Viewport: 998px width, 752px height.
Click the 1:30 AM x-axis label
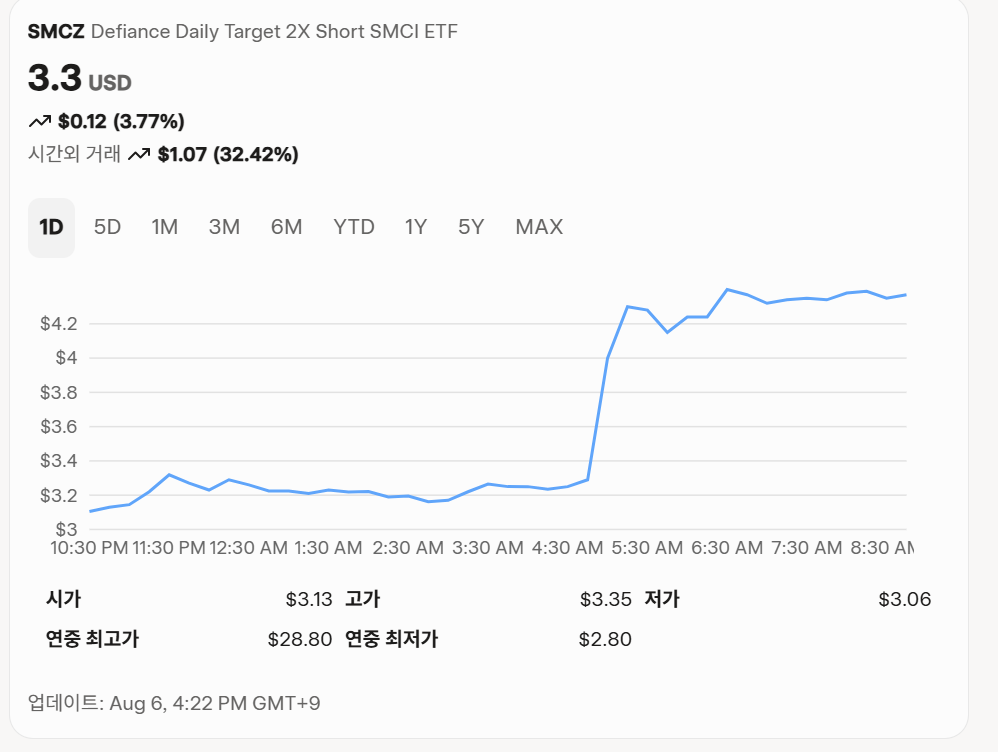pos(328,548)
